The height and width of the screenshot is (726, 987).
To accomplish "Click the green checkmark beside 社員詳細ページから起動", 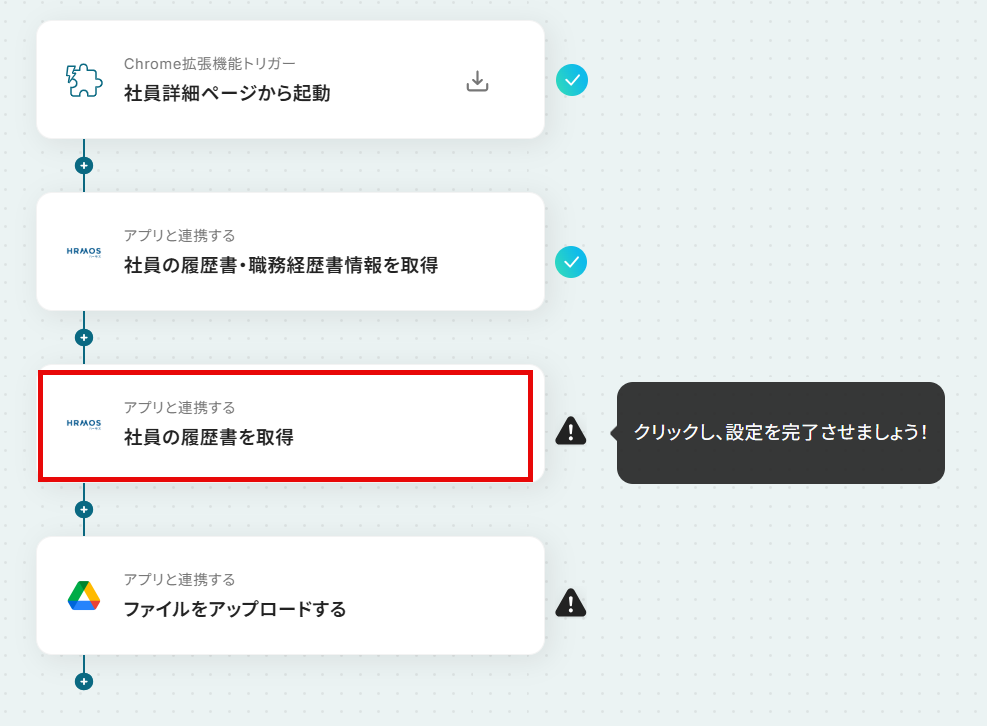I will click(x=572, y=80).
